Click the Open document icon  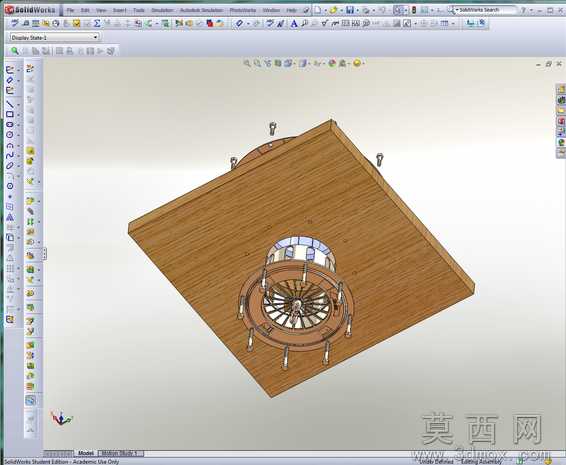[333, 10]
